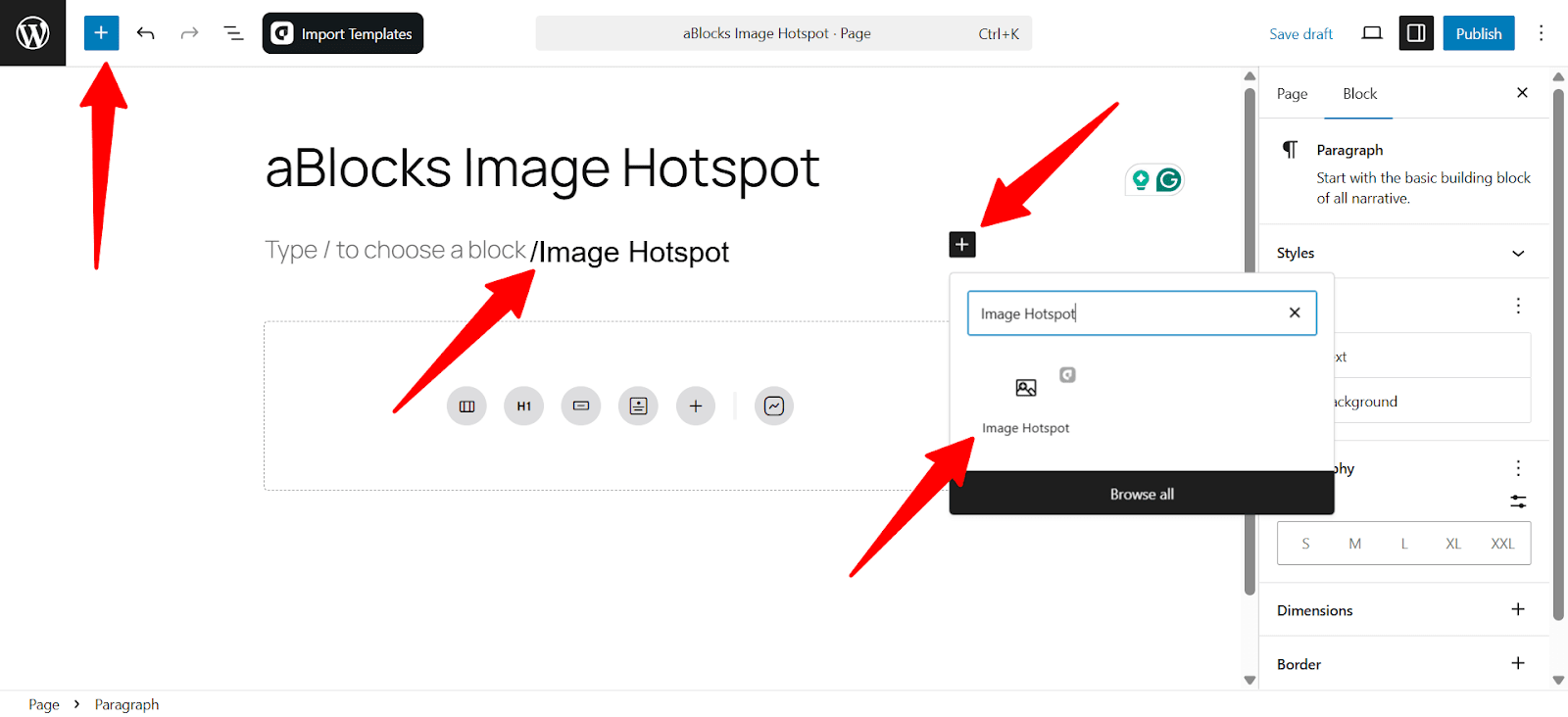Image resolution: width=1568 pixels, height=717 pixels.
Task: Open the WordPress logo menu
Action: (x=32, y=33)
